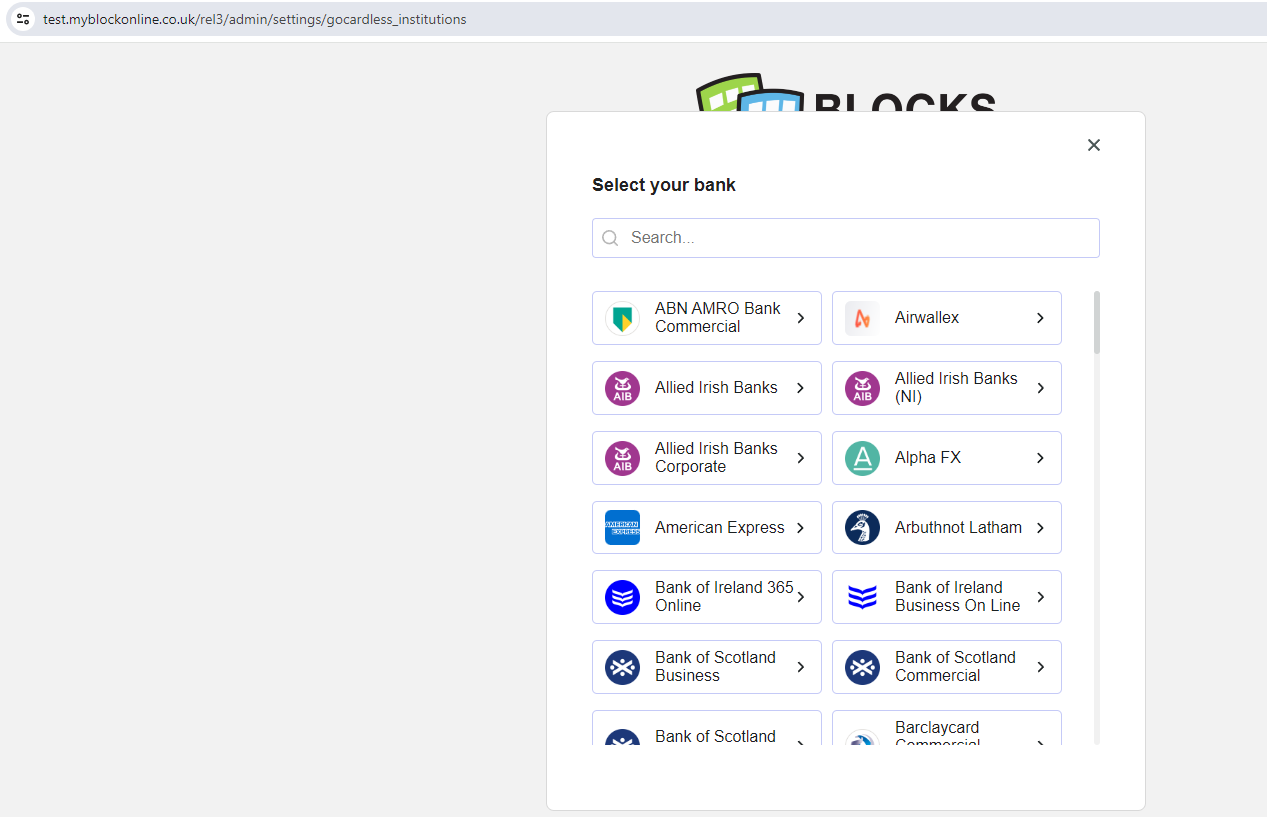This screenshot has width=1267, height=817.
Task: Click chevron next to Allied Irish Banks (NI)
Action: pyautogui.click(x=1041, y=388)
